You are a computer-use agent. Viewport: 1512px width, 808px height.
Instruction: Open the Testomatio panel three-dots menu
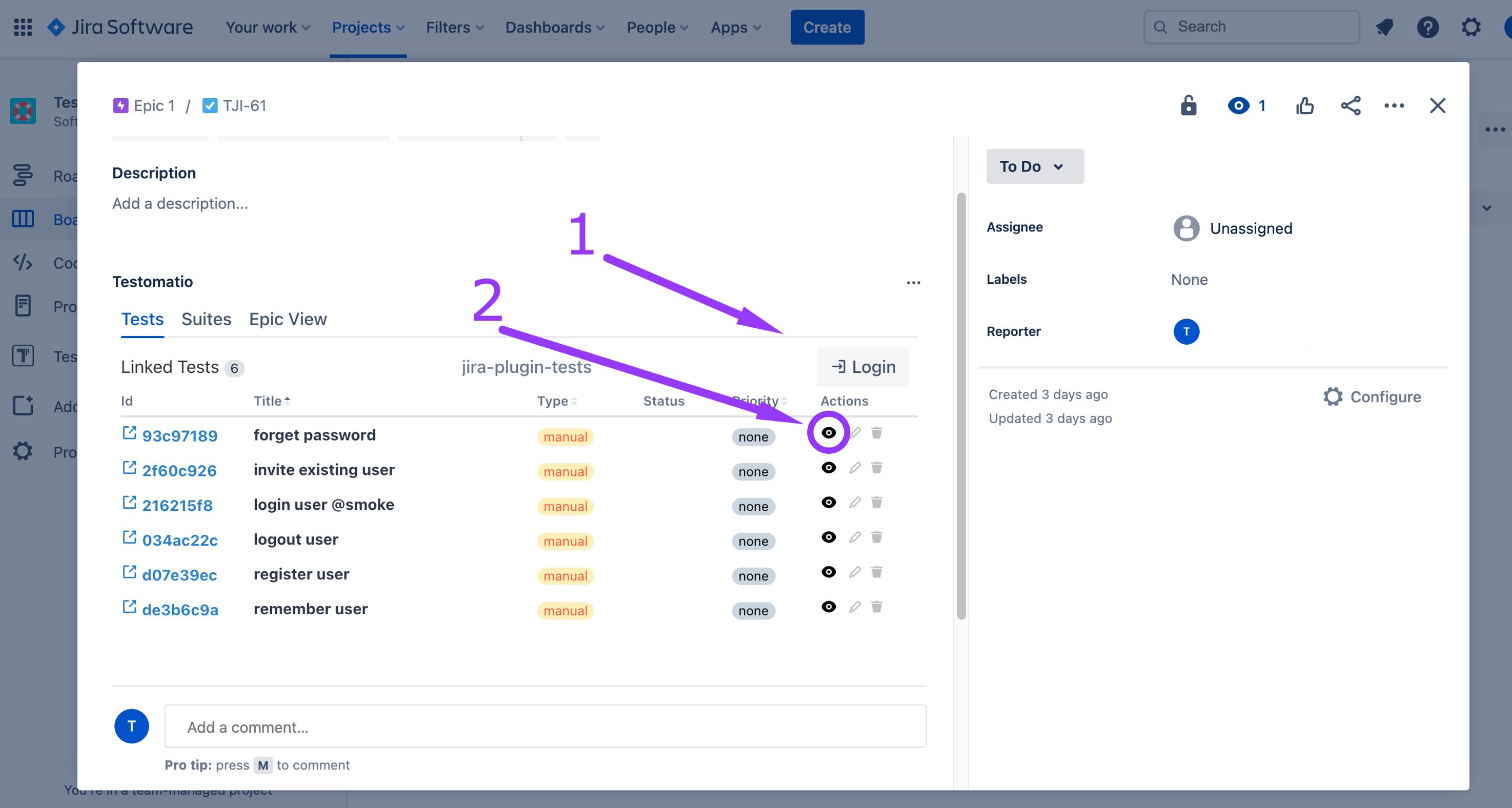[x=913, y=282]
